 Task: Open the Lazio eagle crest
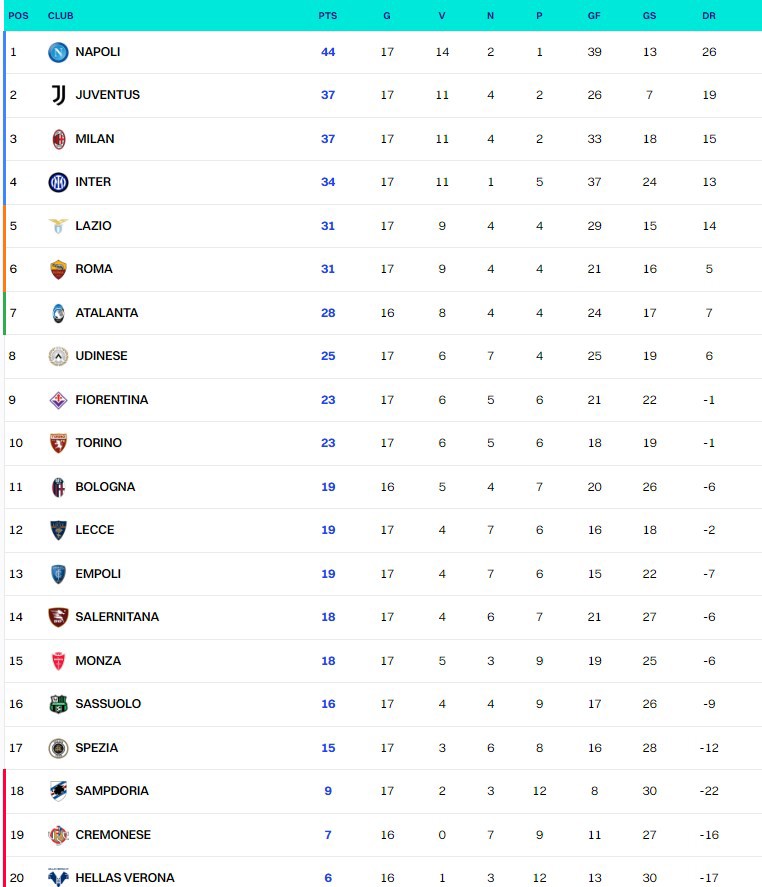pyautogui.click(x=58, y=226)
